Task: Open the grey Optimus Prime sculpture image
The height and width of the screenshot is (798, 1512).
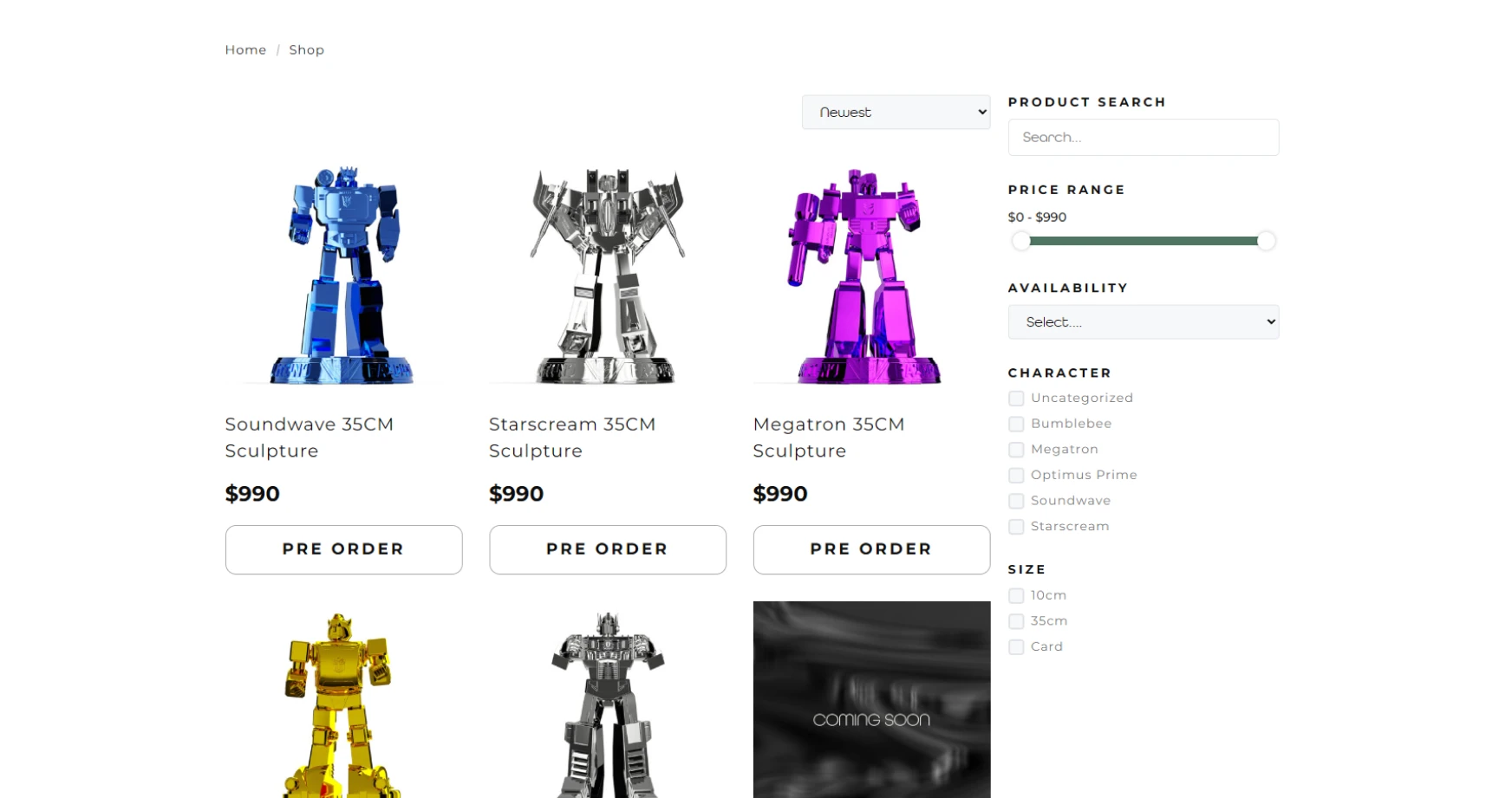Action: point(607,700)
